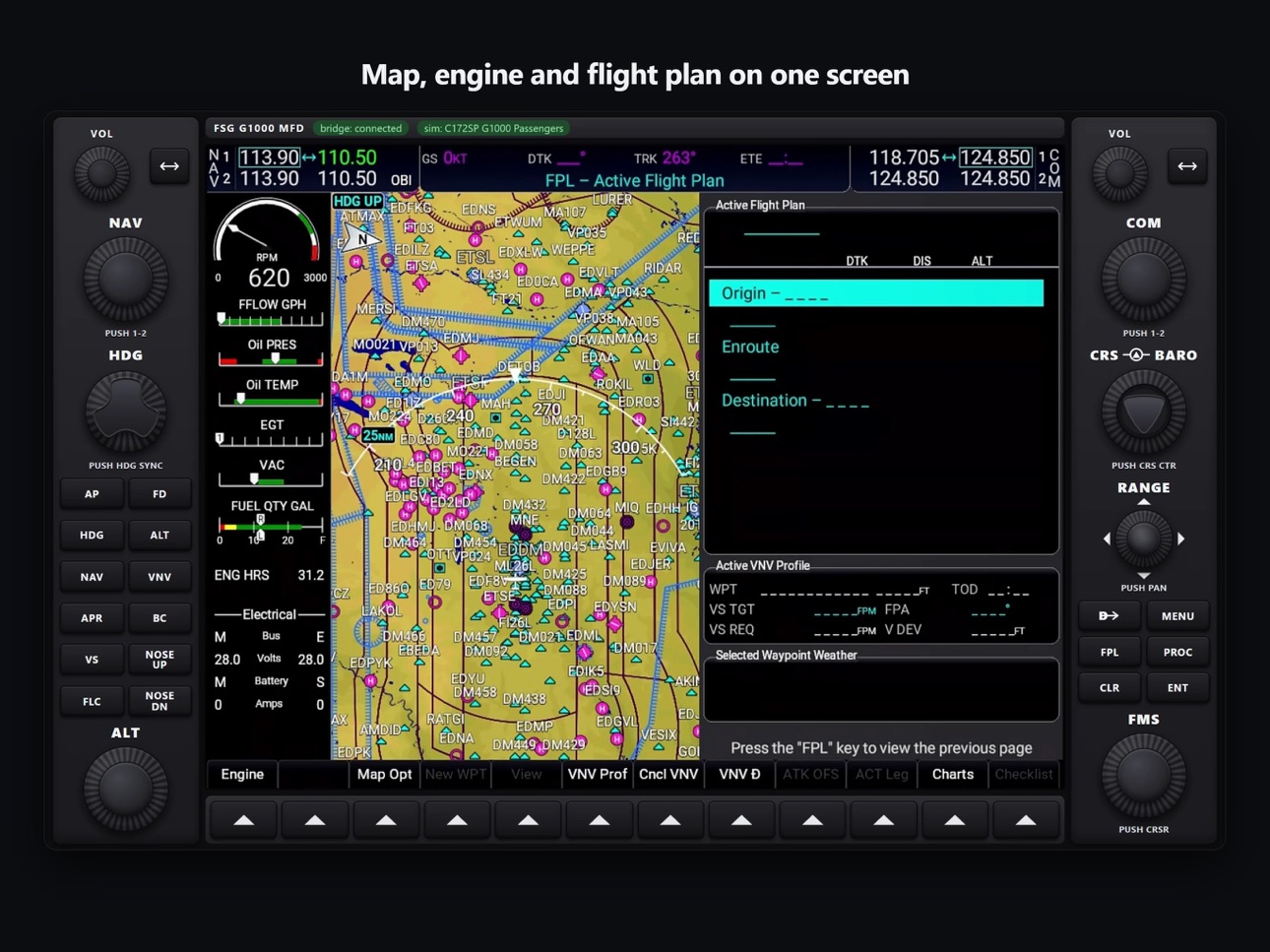Click softkey arrow below Map Opt
1270x952 pixels.
(386, 819)
